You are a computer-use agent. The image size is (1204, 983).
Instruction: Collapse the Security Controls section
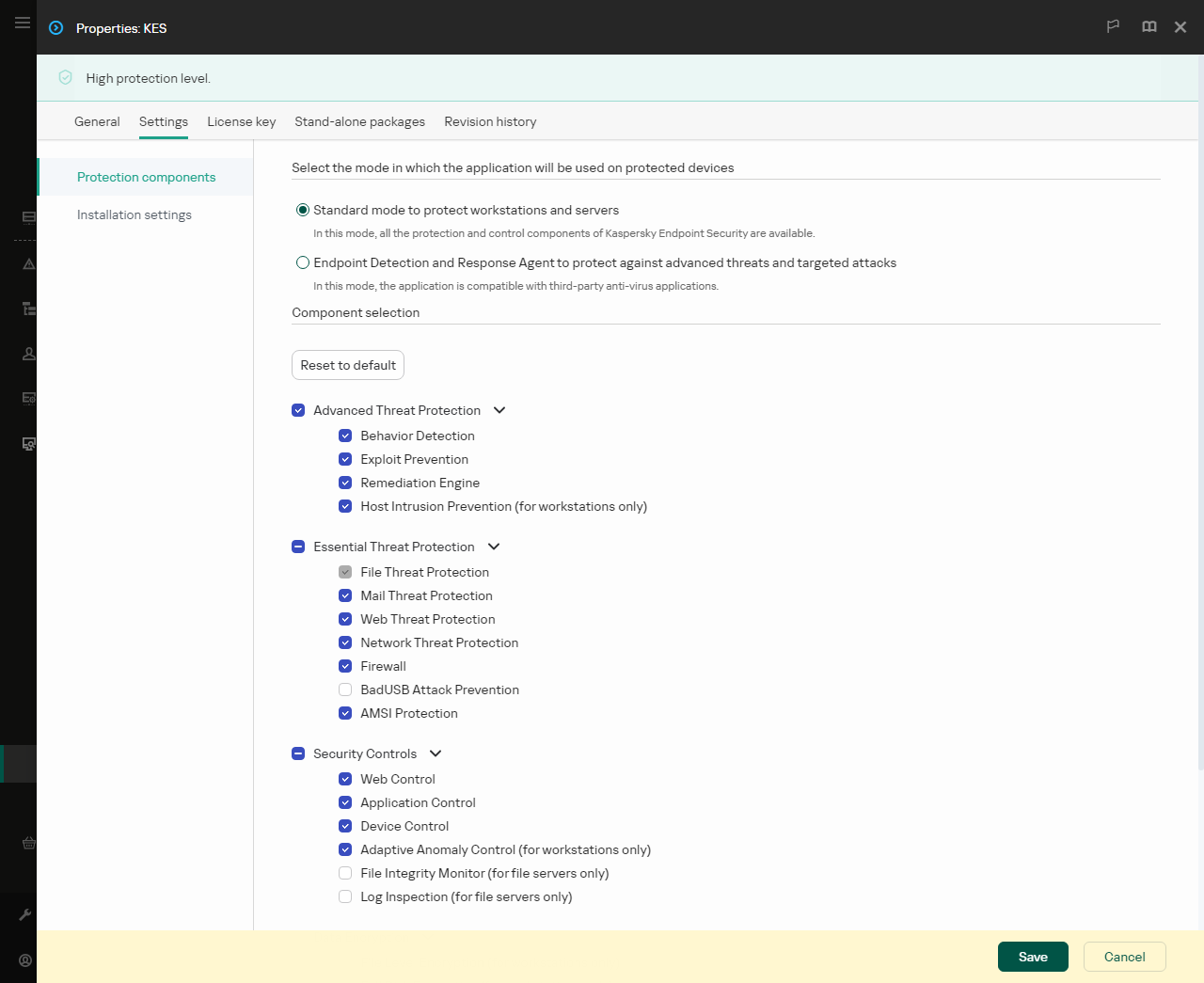click(436, 753)
